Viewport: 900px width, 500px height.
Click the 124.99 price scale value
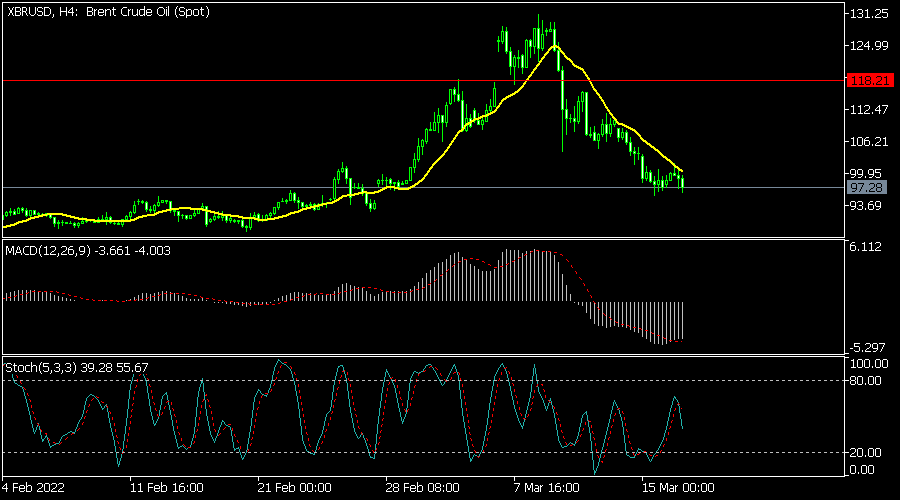[x=869, y=46]
